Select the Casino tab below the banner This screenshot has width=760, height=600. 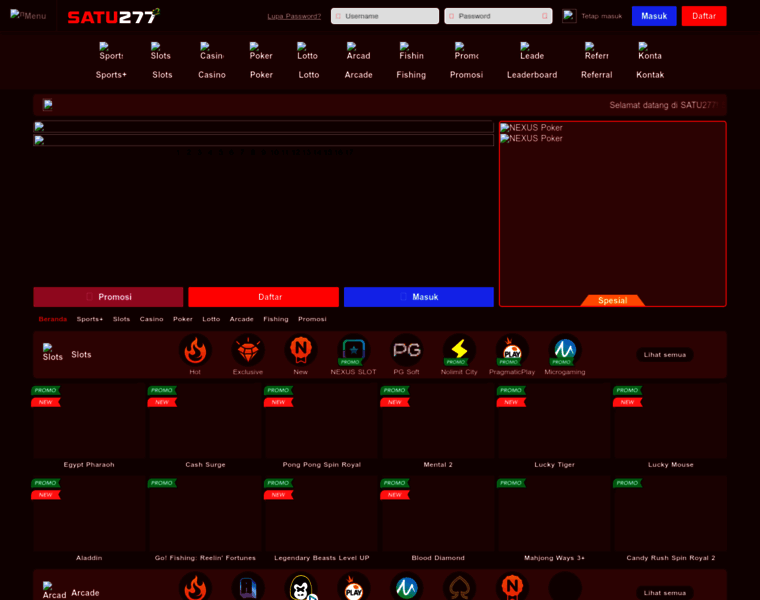coord(151,319)
